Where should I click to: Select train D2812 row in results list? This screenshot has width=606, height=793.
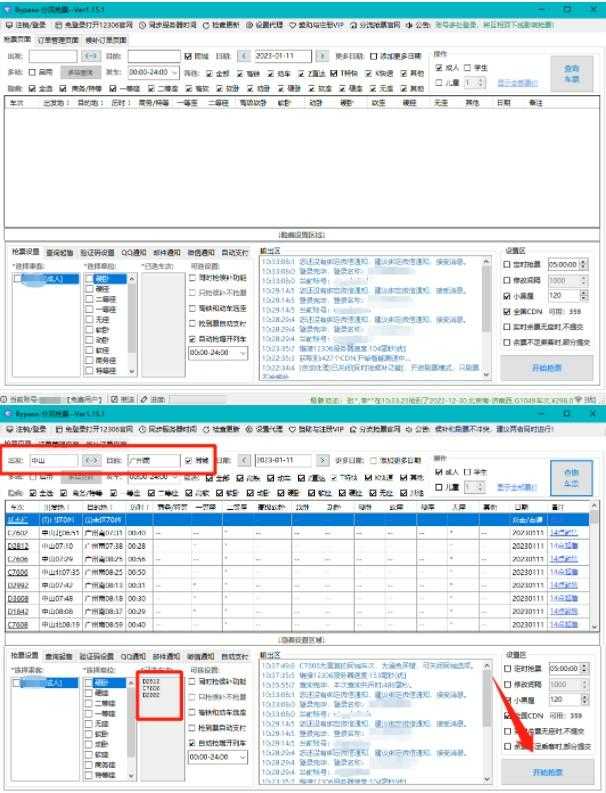(18, 546)
